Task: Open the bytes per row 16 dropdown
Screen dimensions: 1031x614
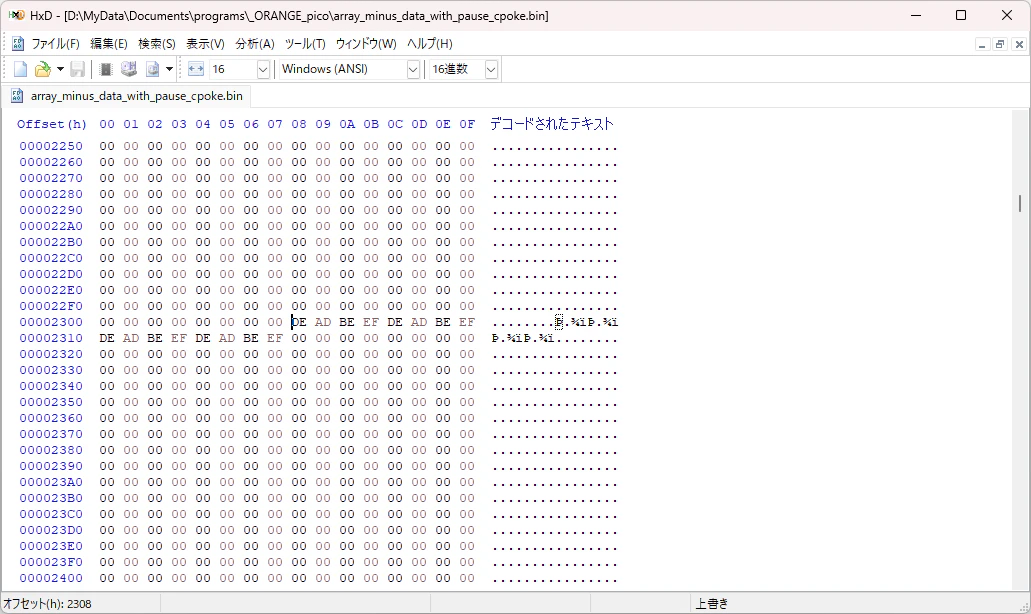Action: [263, 69]
